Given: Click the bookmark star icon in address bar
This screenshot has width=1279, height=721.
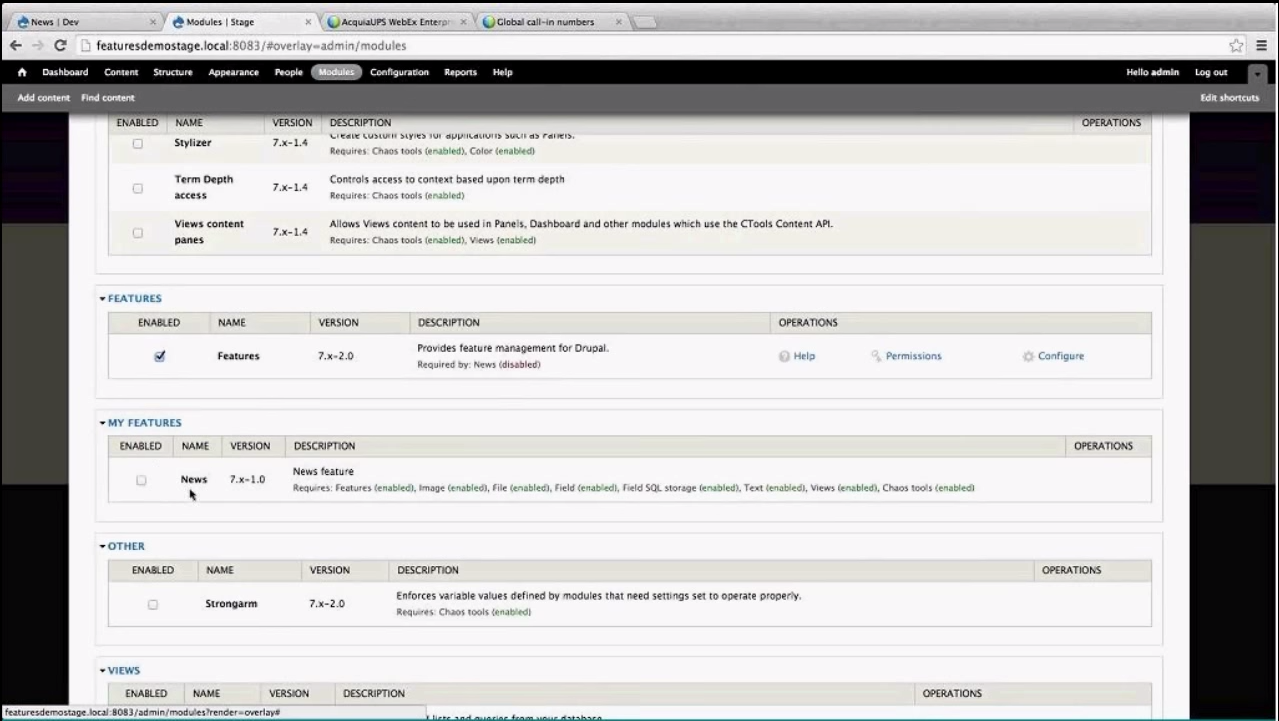Looking at the screenshot, I should 1236,45.
